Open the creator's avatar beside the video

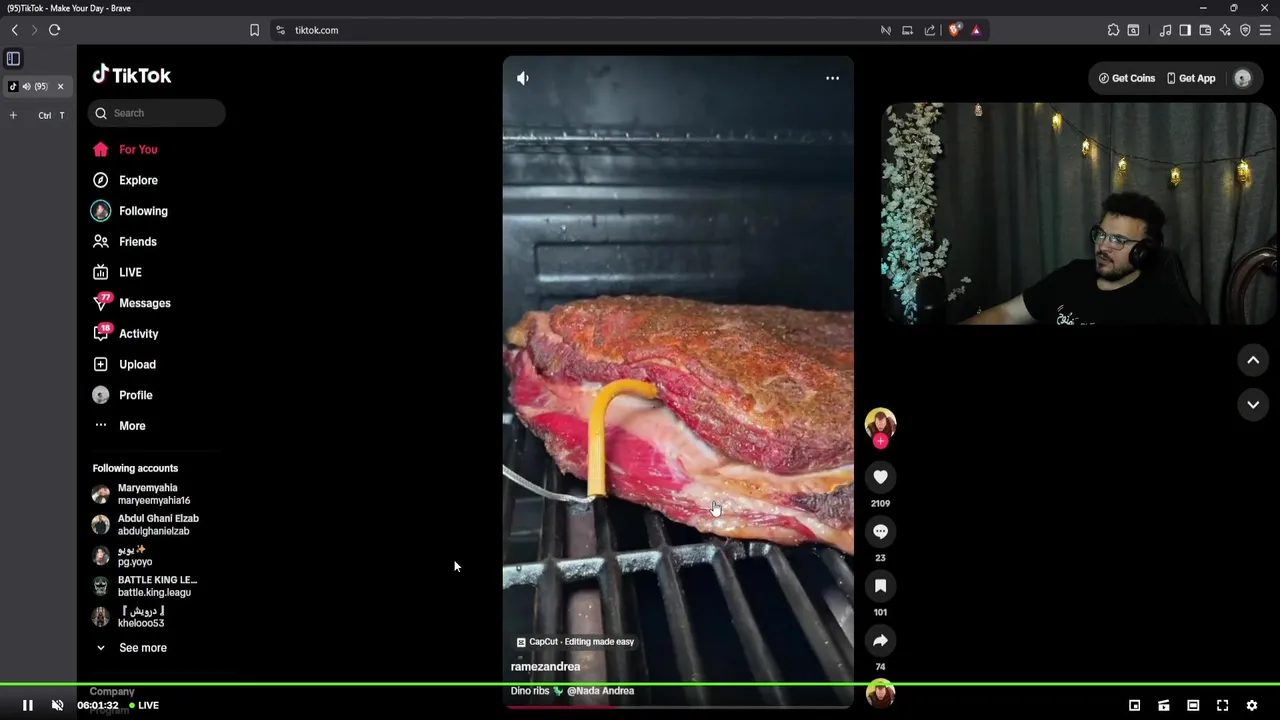click(880, 424)
